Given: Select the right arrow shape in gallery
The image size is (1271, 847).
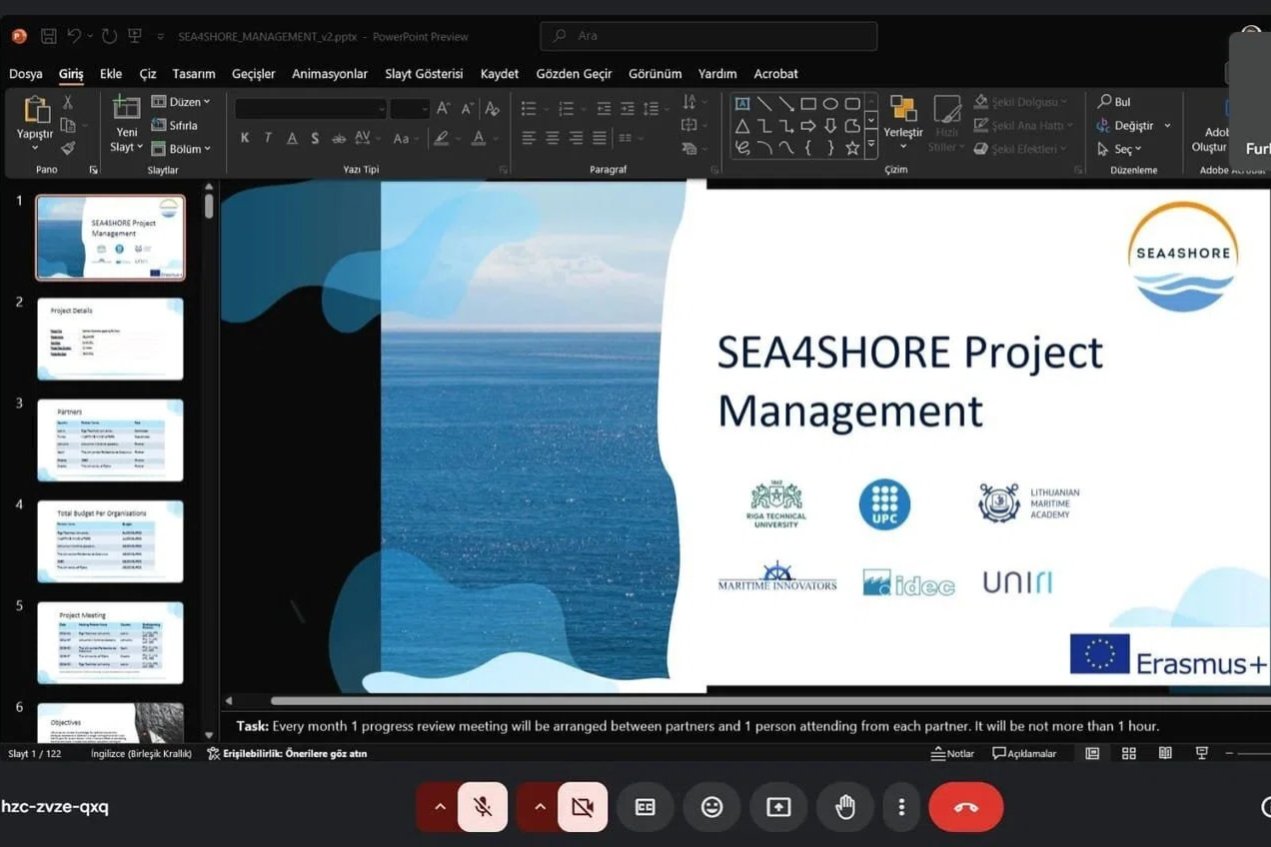Looking at the screenshot, I should [x=808, y=126].
